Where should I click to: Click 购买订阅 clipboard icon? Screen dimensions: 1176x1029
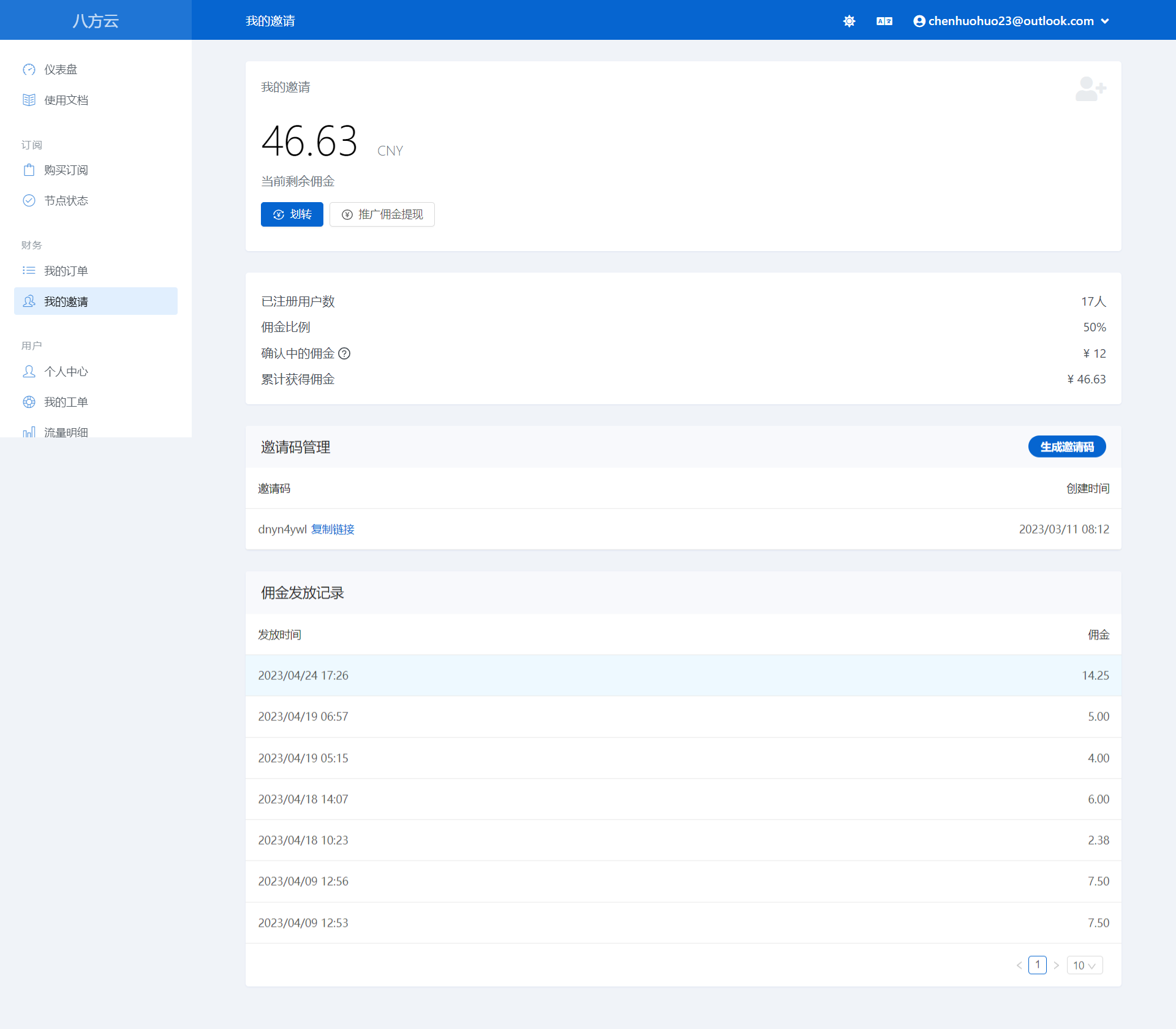[x=29, y=170]
